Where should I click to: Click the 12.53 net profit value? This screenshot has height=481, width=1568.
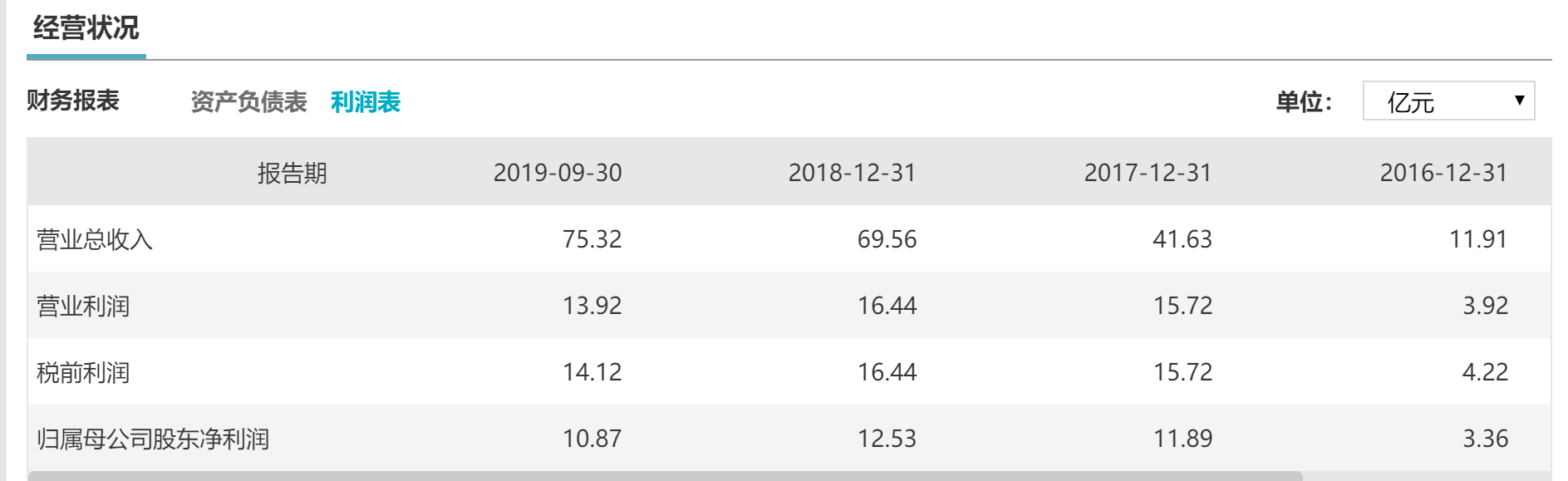(x=887, y=439)
